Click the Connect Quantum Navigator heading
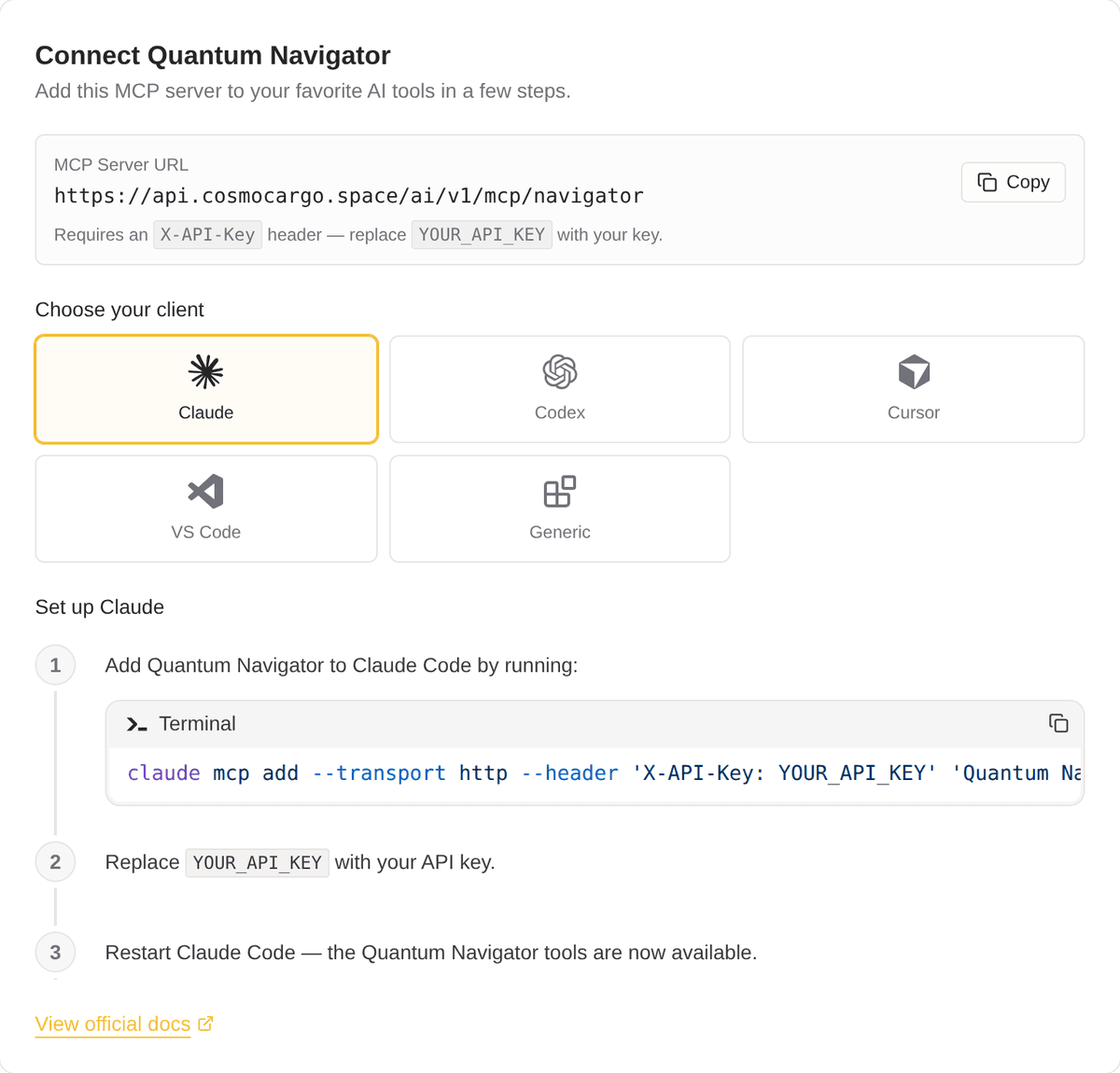Image resolution: width=1120 pixels, height=1073 pixels. (213, 55)
